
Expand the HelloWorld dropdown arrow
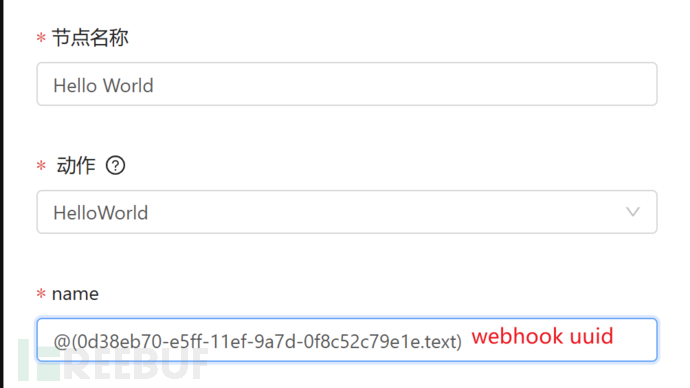[x=633, y=212]
